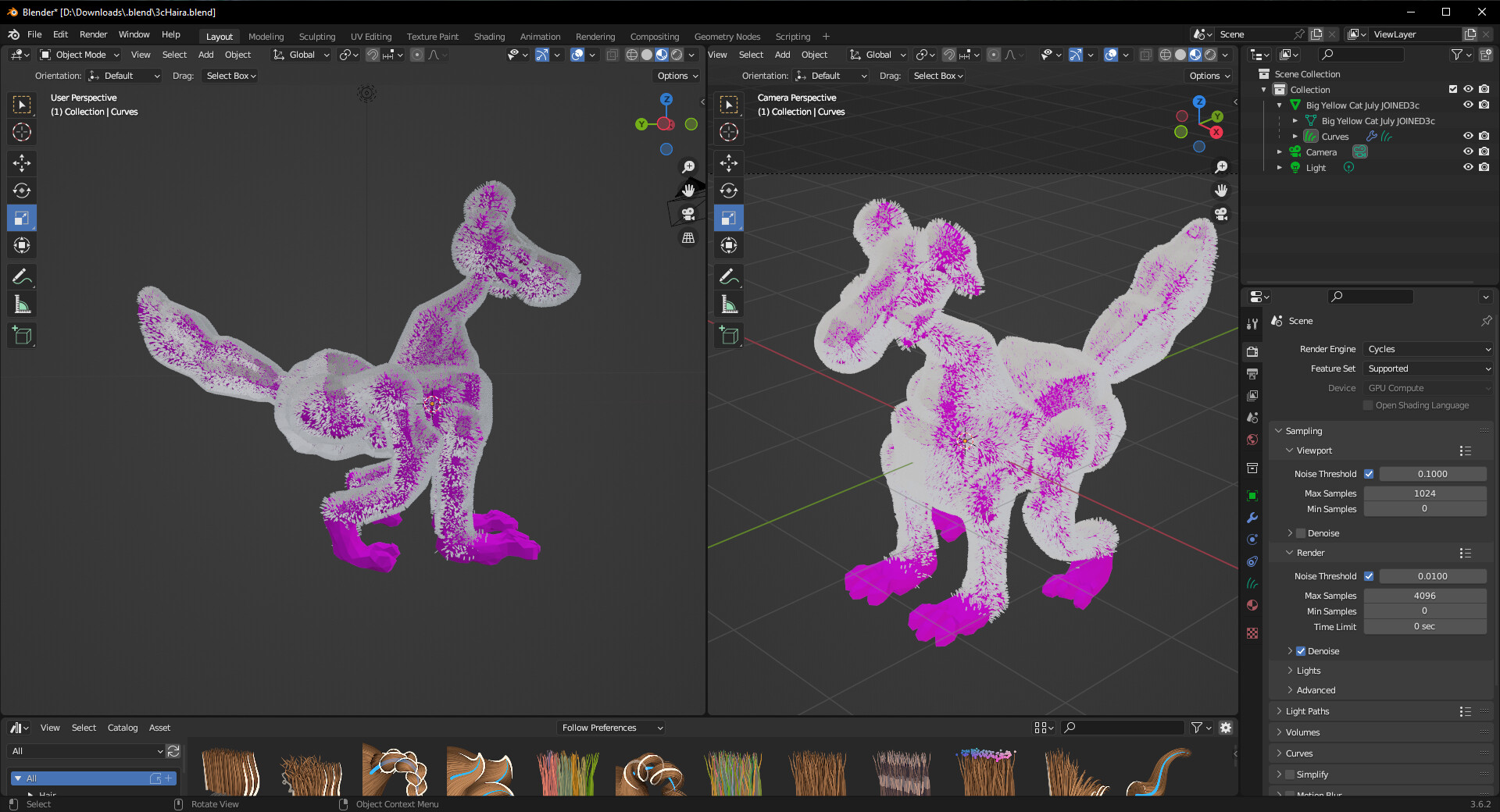Open Material properties tab

[1252, 605]
